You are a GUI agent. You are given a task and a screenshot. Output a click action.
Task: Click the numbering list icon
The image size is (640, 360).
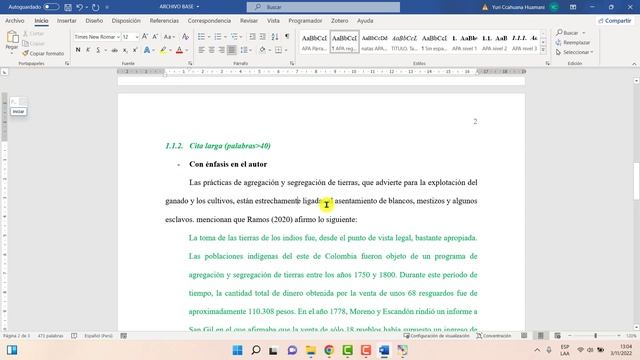click(218, 37)
